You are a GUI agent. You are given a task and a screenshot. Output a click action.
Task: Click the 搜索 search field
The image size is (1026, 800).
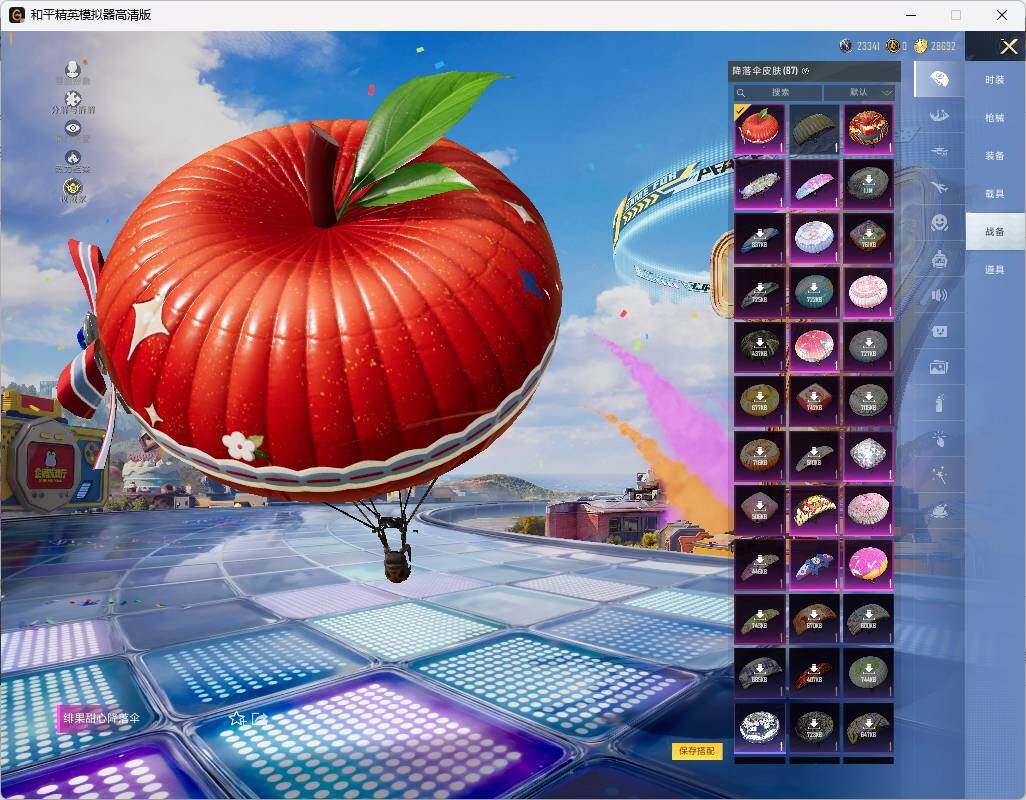click(777, 92)
